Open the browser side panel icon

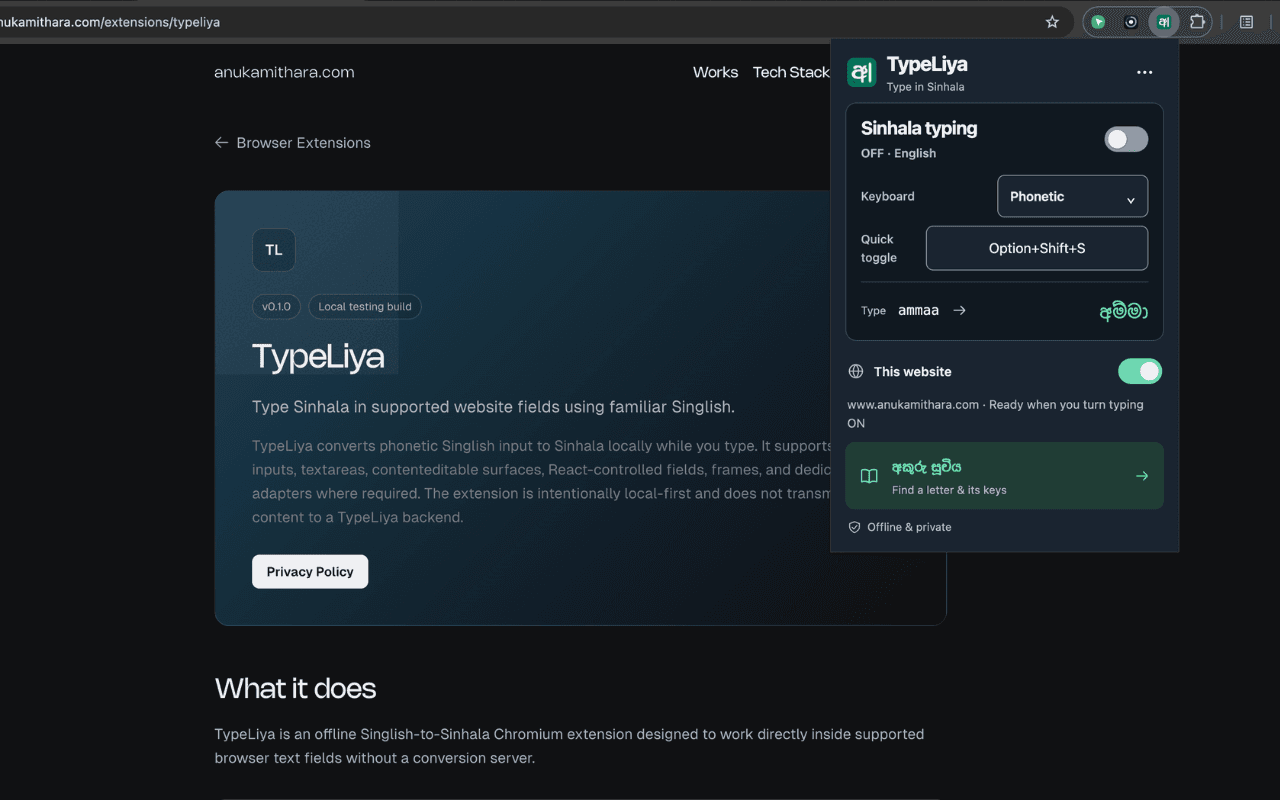(x=1246, y=22)
